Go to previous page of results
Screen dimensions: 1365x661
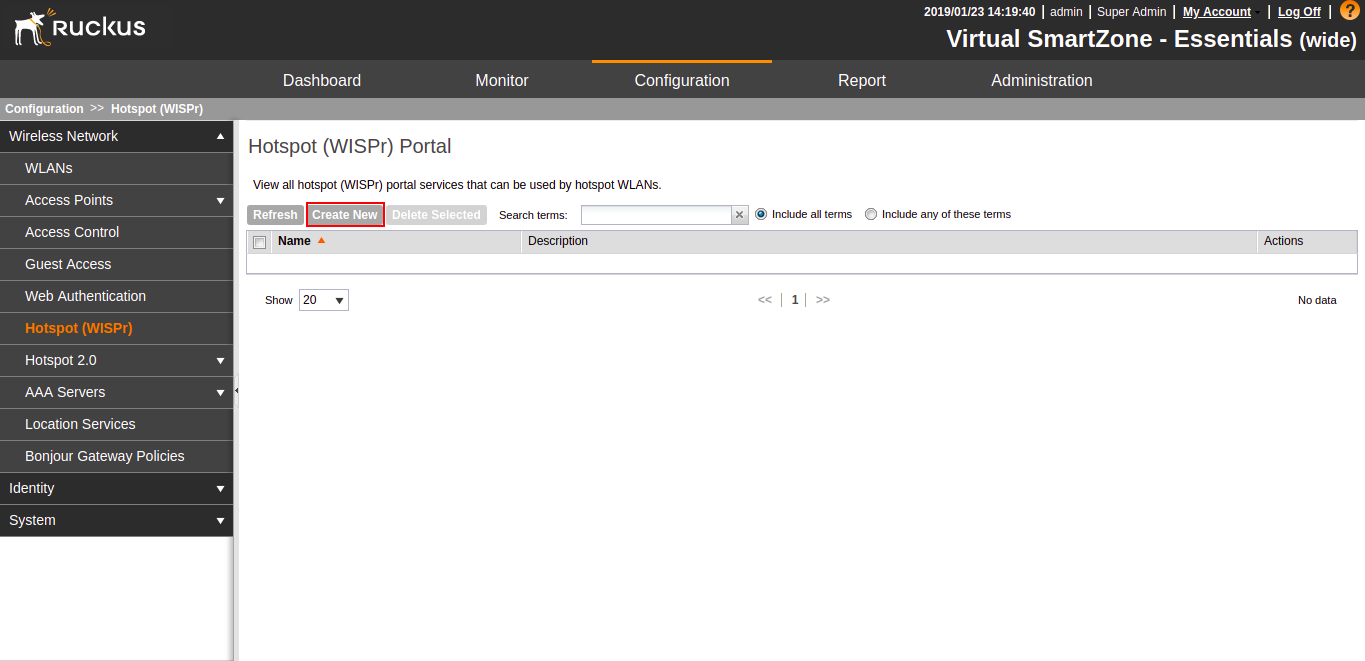coord(765,300)
